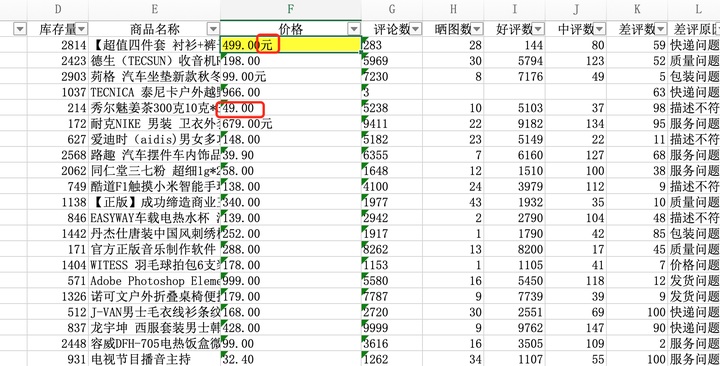Open the 好评数 filter dropdown
Viewport: 720px width, 366px height.
539,29
